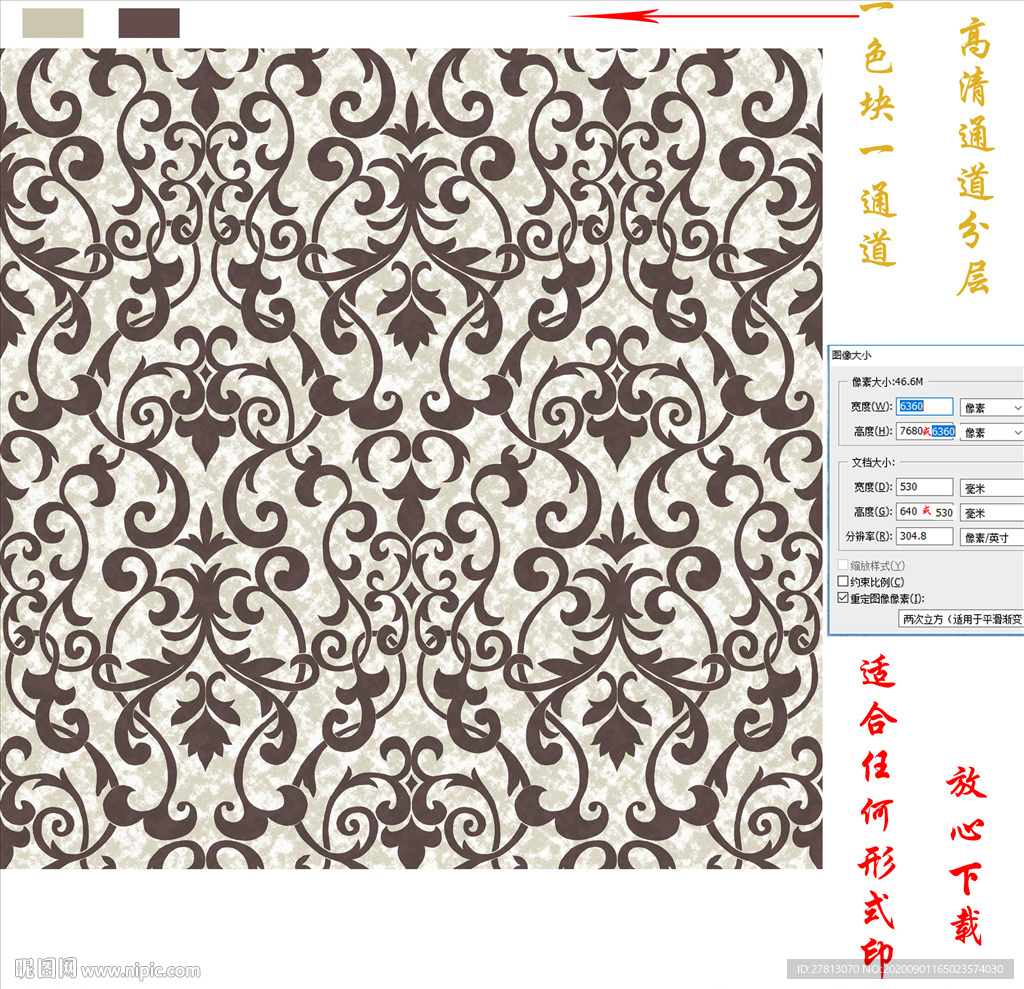Enable the 约束比例(C) checkbox
The image size is (1024, 989).
[843, 581]
